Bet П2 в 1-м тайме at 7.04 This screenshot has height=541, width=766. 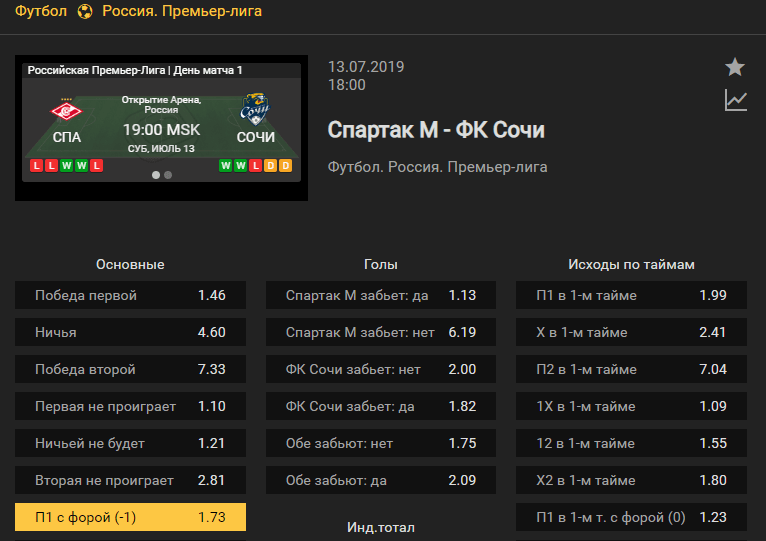coord(632,369)
